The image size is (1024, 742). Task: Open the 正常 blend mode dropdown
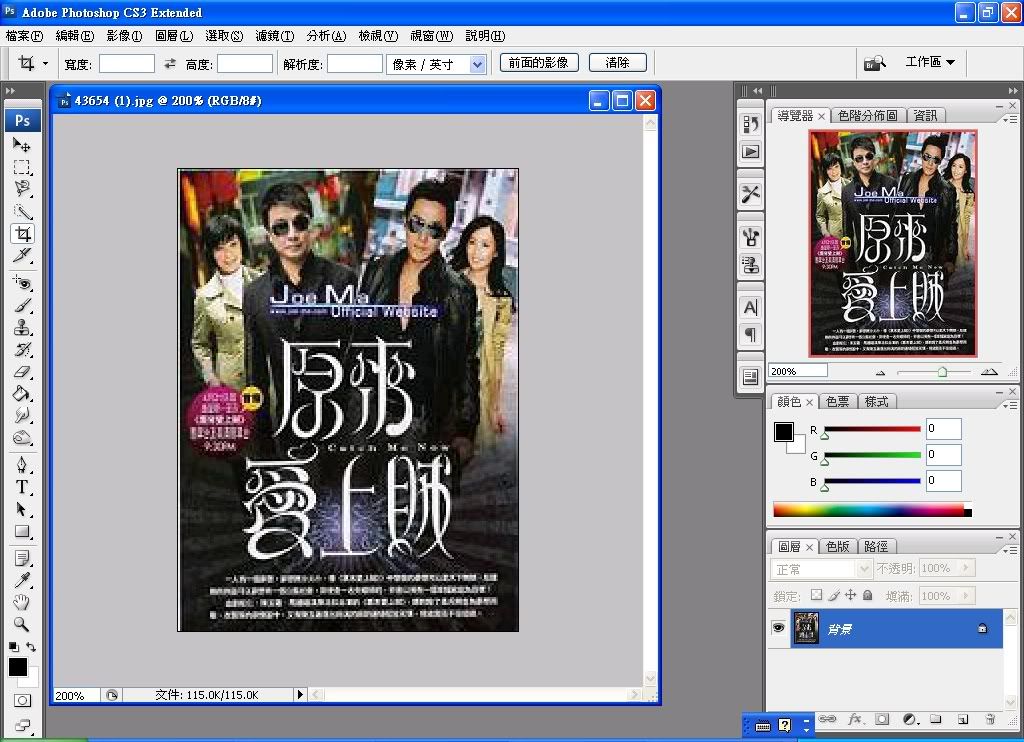(x=822, y=569)
